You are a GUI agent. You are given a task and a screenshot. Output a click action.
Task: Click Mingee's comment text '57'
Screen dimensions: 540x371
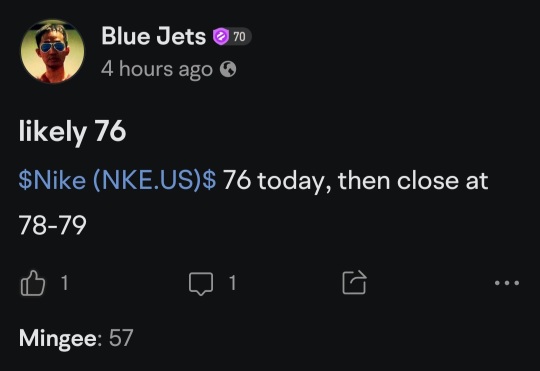[121, 338]
